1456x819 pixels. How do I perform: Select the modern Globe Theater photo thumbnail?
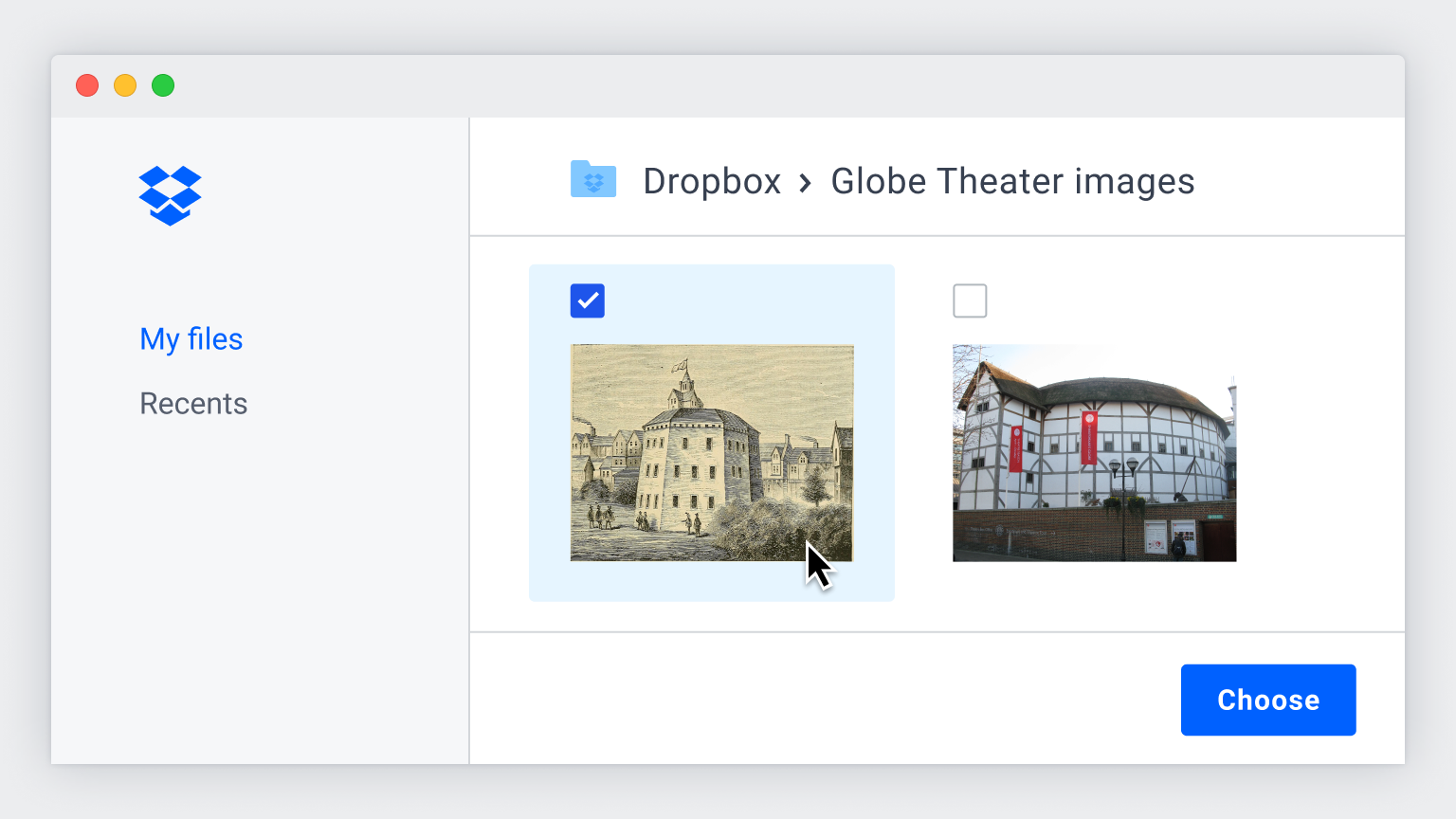click(x=1094, y=453)
